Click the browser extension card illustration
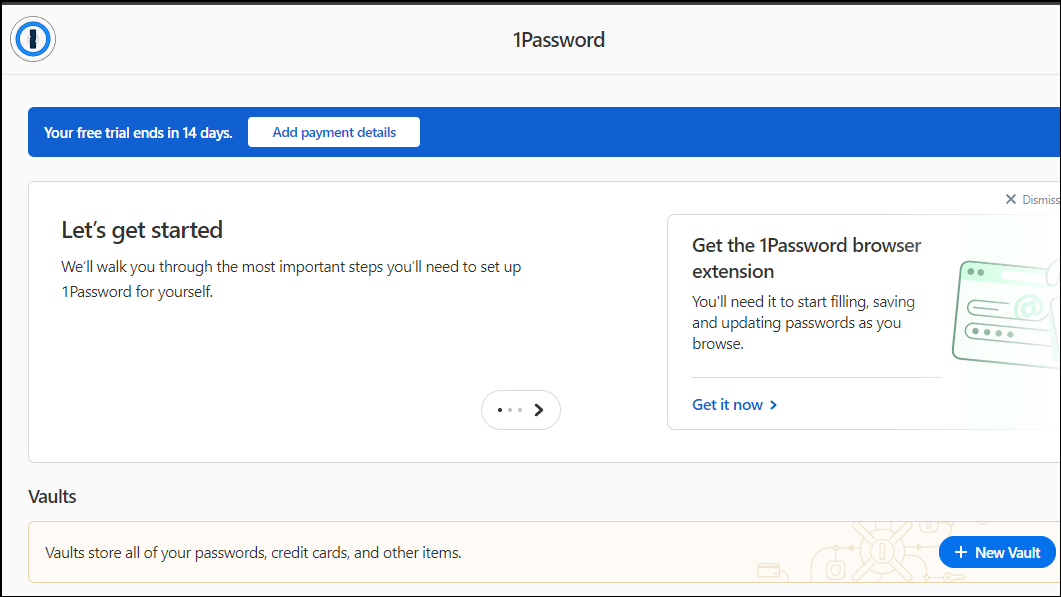1061x597 pixels. click(x=1006, y=314)
